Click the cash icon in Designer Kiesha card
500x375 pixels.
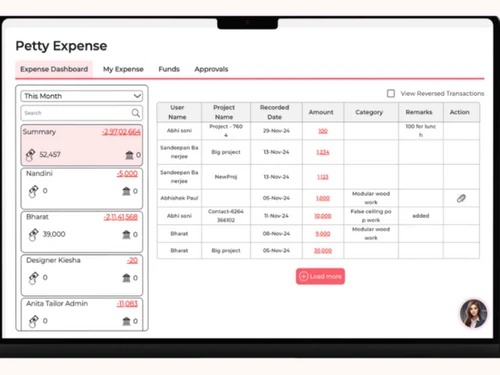[33, 278]
